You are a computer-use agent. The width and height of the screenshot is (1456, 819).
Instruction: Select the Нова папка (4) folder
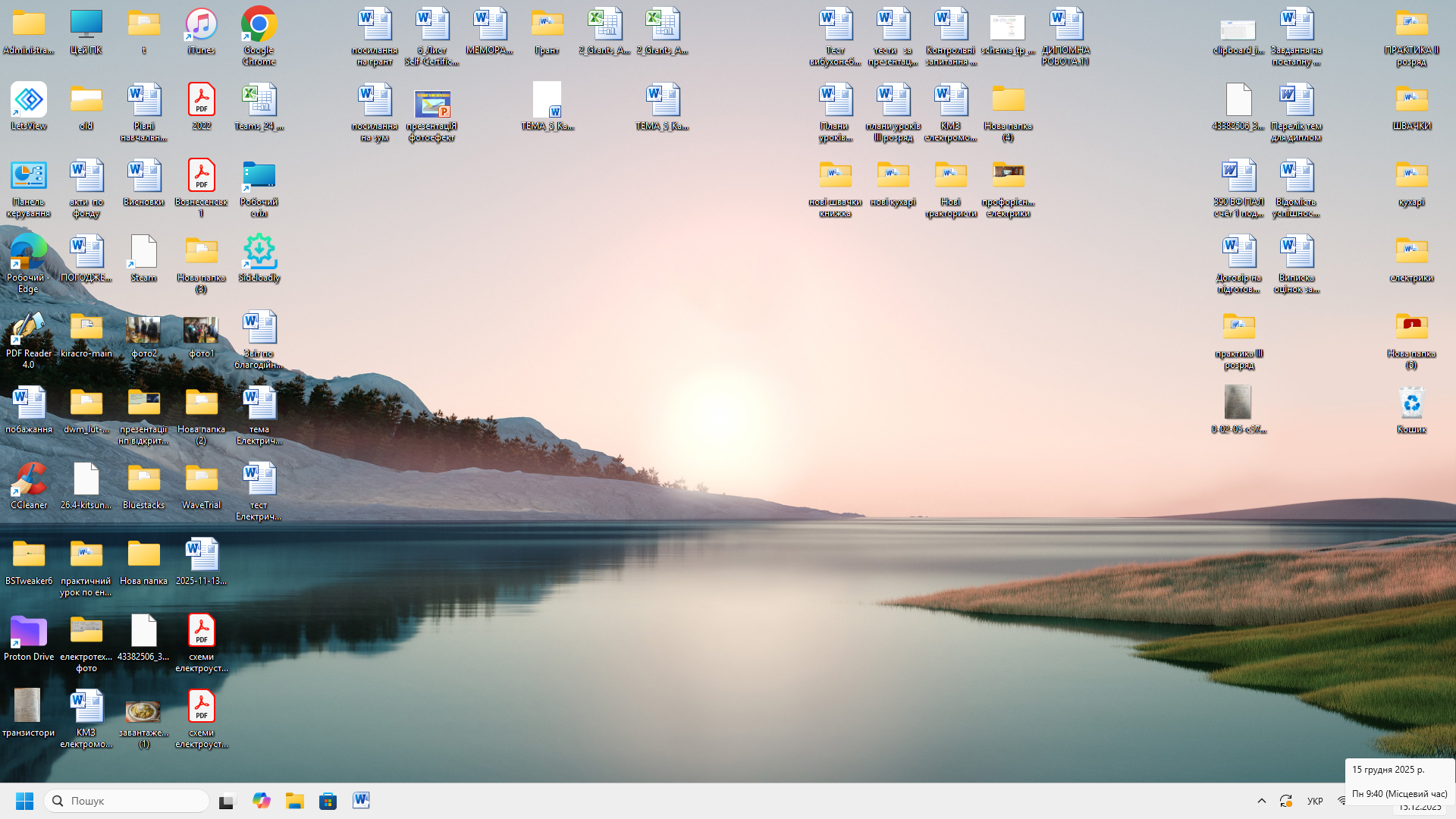click(x=1008, y=112)
